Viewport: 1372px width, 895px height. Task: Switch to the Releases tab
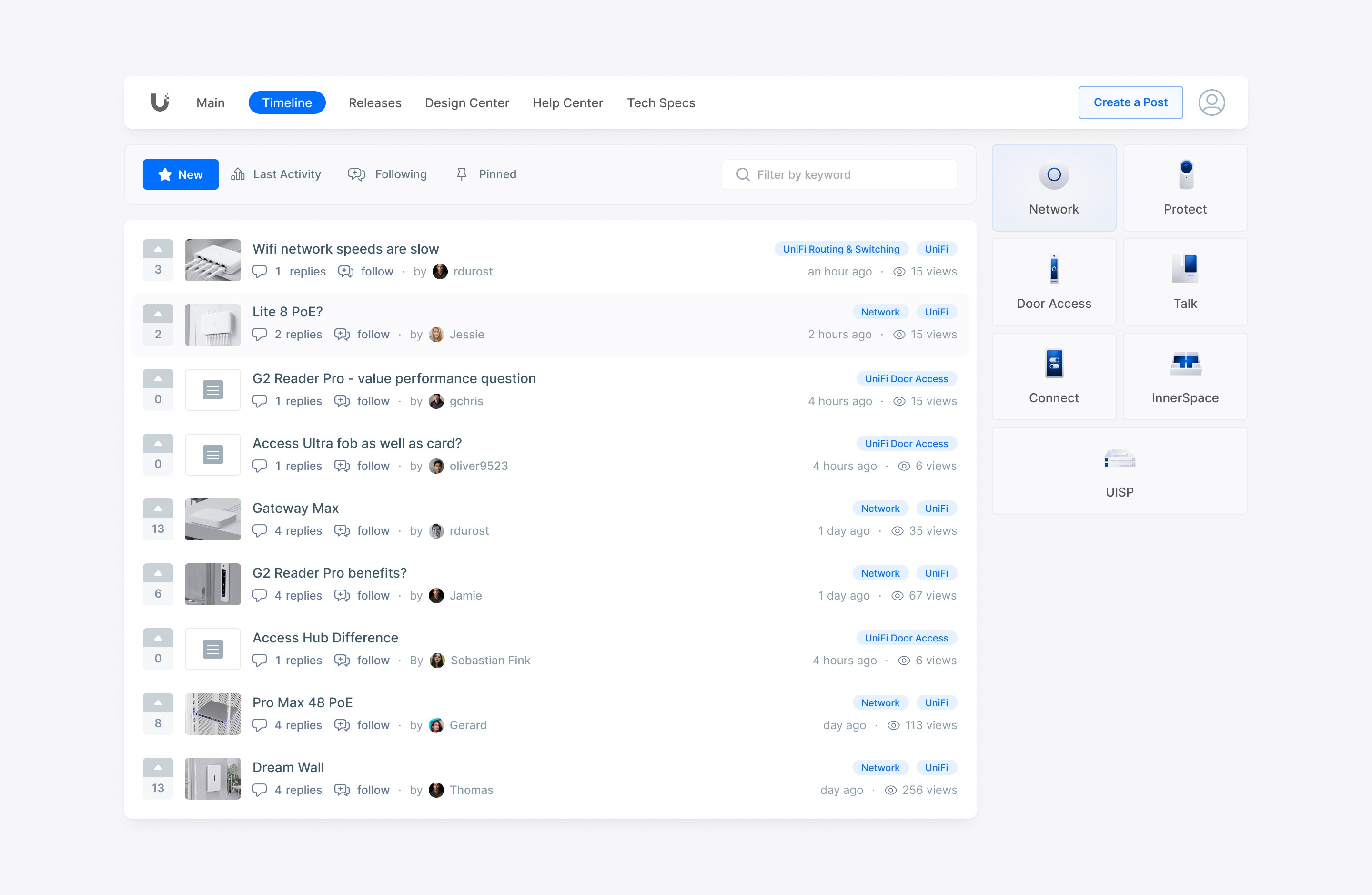pos(375,102)
